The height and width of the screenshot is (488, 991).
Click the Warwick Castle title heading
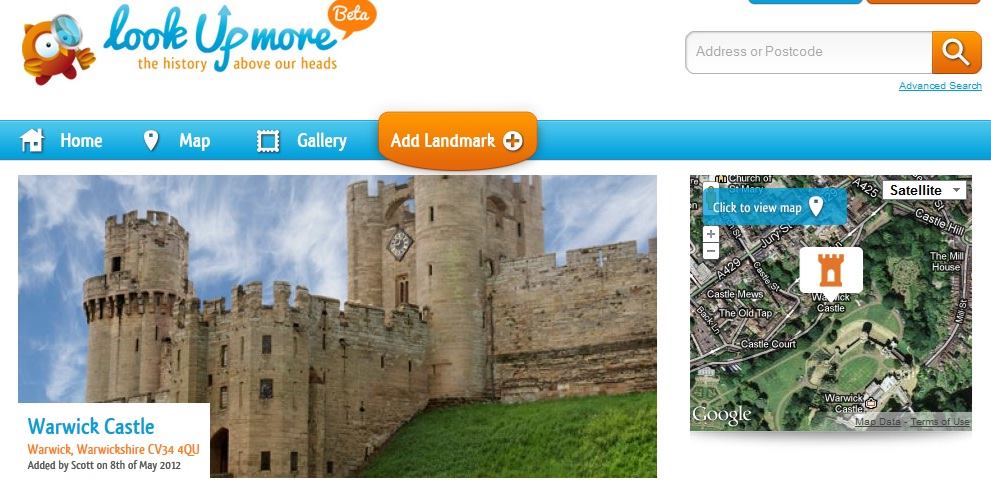[91, 427]
